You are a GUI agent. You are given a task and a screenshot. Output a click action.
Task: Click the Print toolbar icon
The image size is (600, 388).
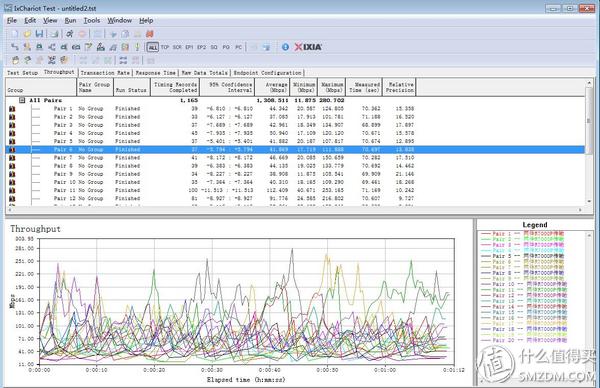tap(54, 34)
